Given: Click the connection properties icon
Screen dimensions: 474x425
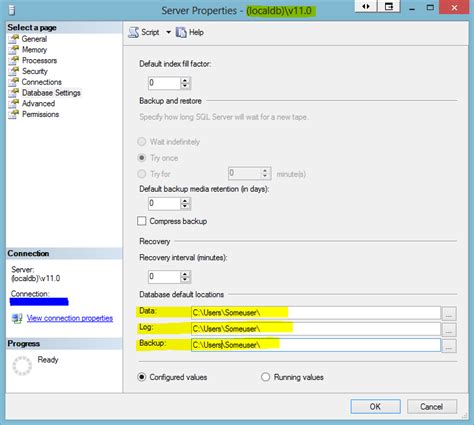Looking at the screenshot, I should (x=17, y=318).
